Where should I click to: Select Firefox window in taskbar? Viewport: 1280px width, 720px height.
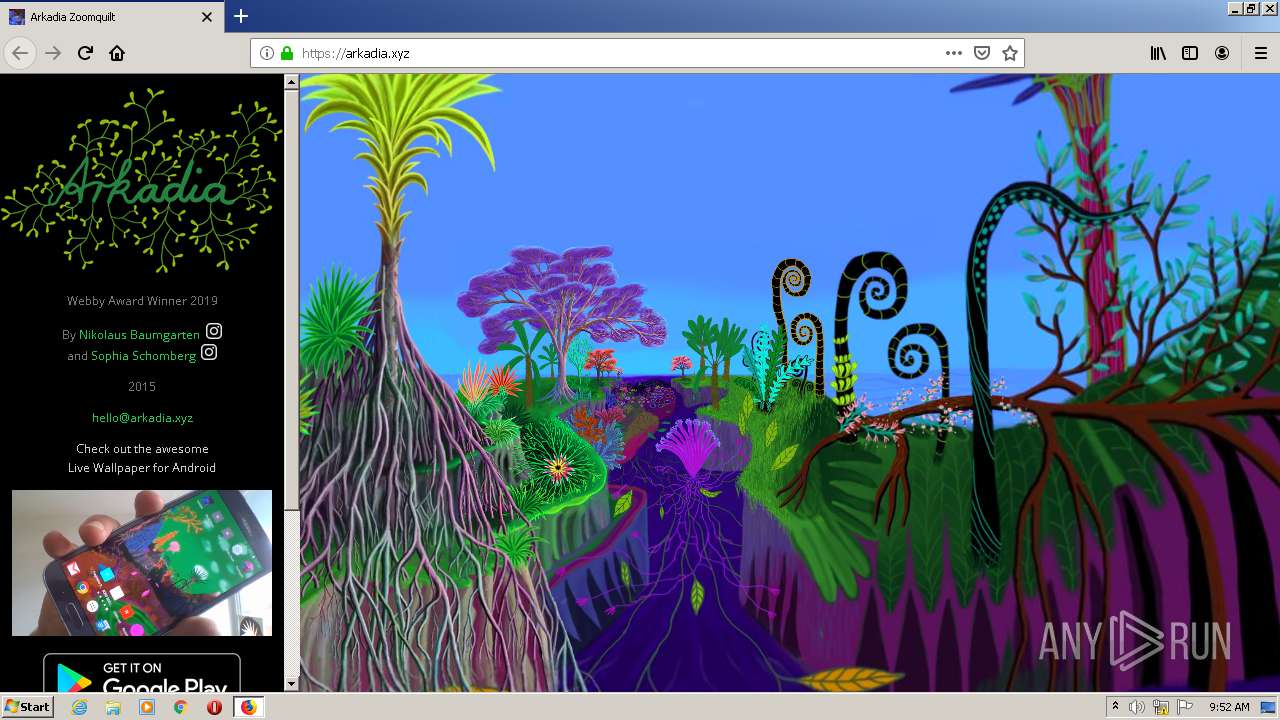pyautogui.click(x=248, y=707)
